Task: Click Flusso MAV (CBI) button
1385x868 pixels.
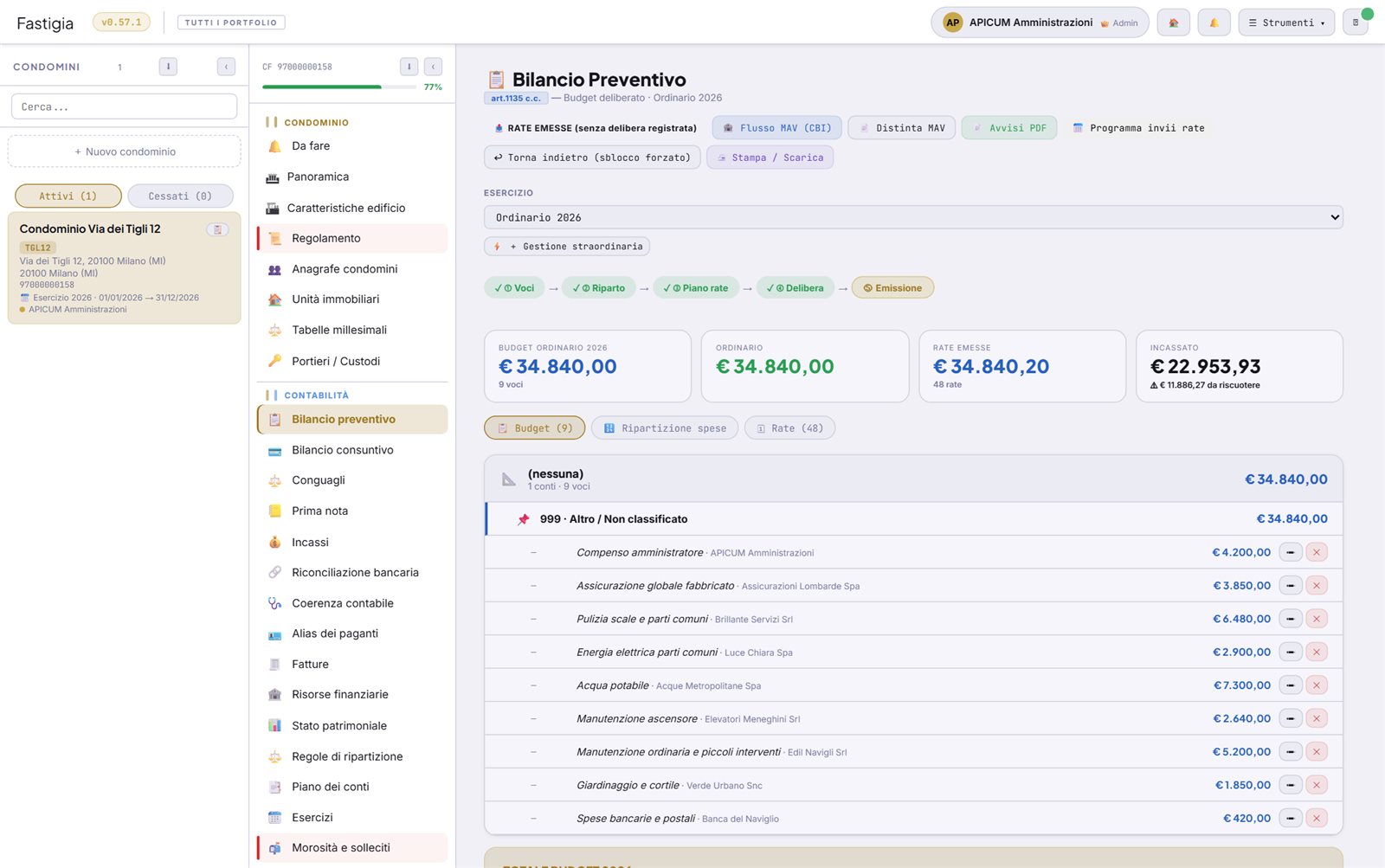Action: (x=776, y=128)
